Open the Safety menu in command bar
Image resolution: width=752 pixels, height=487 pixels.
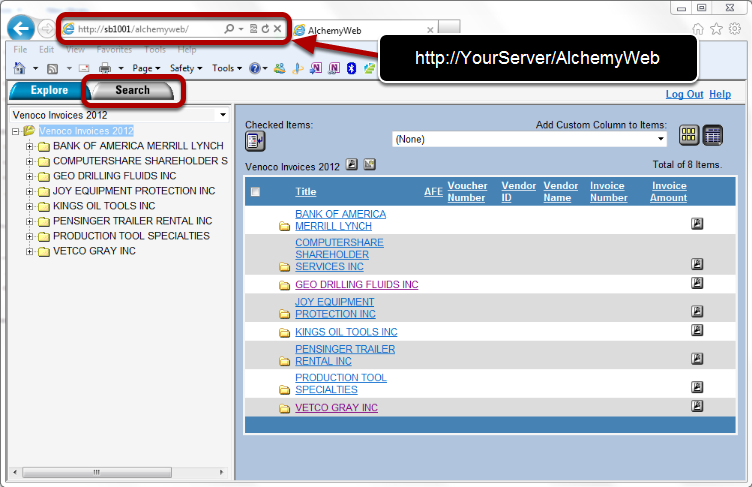point(186,68)
